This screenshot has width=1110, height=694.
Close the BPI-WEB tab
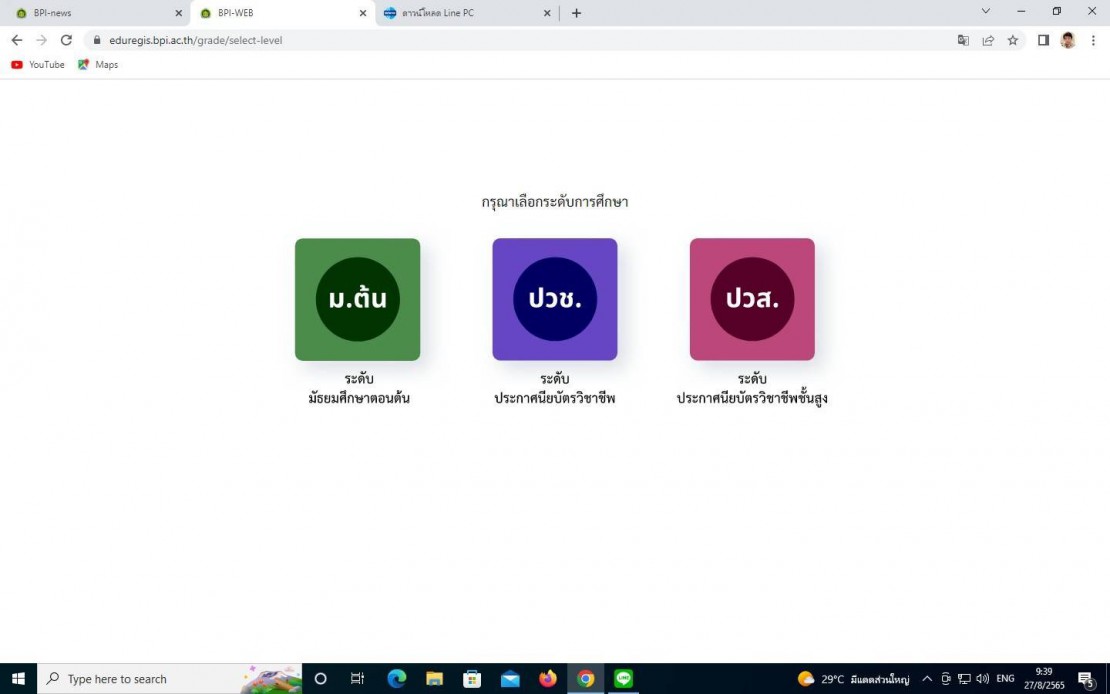pyautogui.click(x=363, y=13)
